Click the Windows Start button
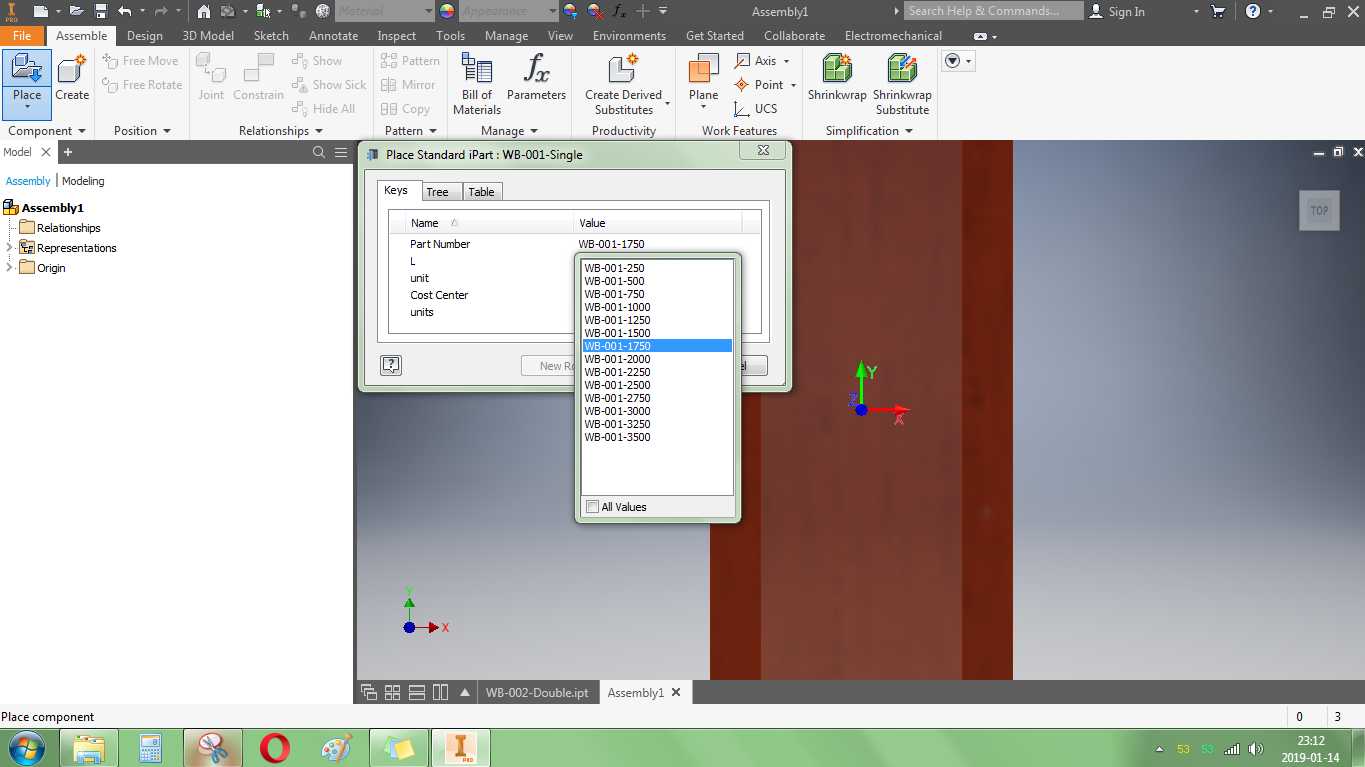 tap(25, 748)
